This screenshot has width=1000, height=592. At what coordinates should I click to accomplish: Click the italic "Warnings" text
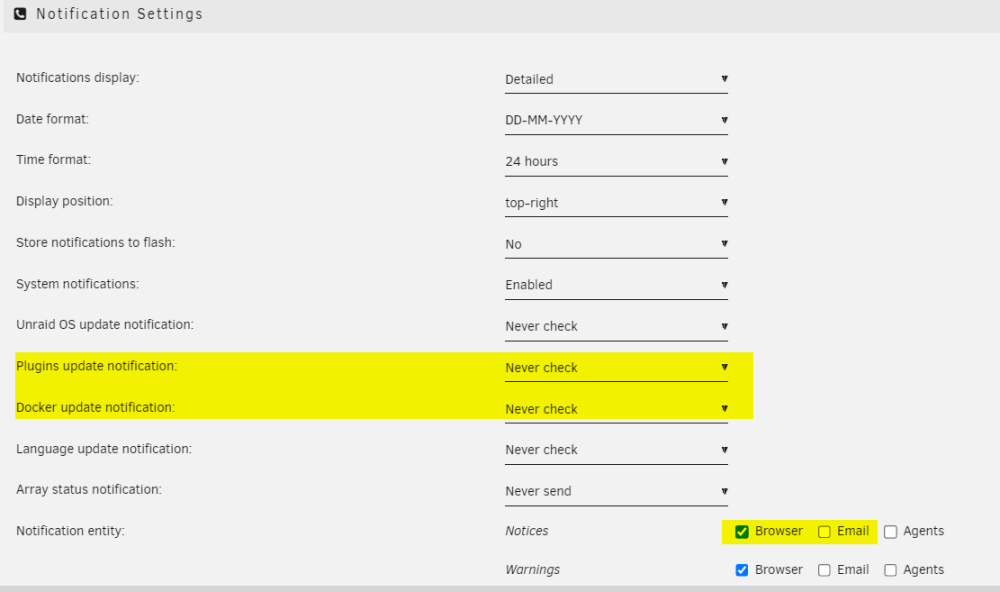click(x=533, y=570)
